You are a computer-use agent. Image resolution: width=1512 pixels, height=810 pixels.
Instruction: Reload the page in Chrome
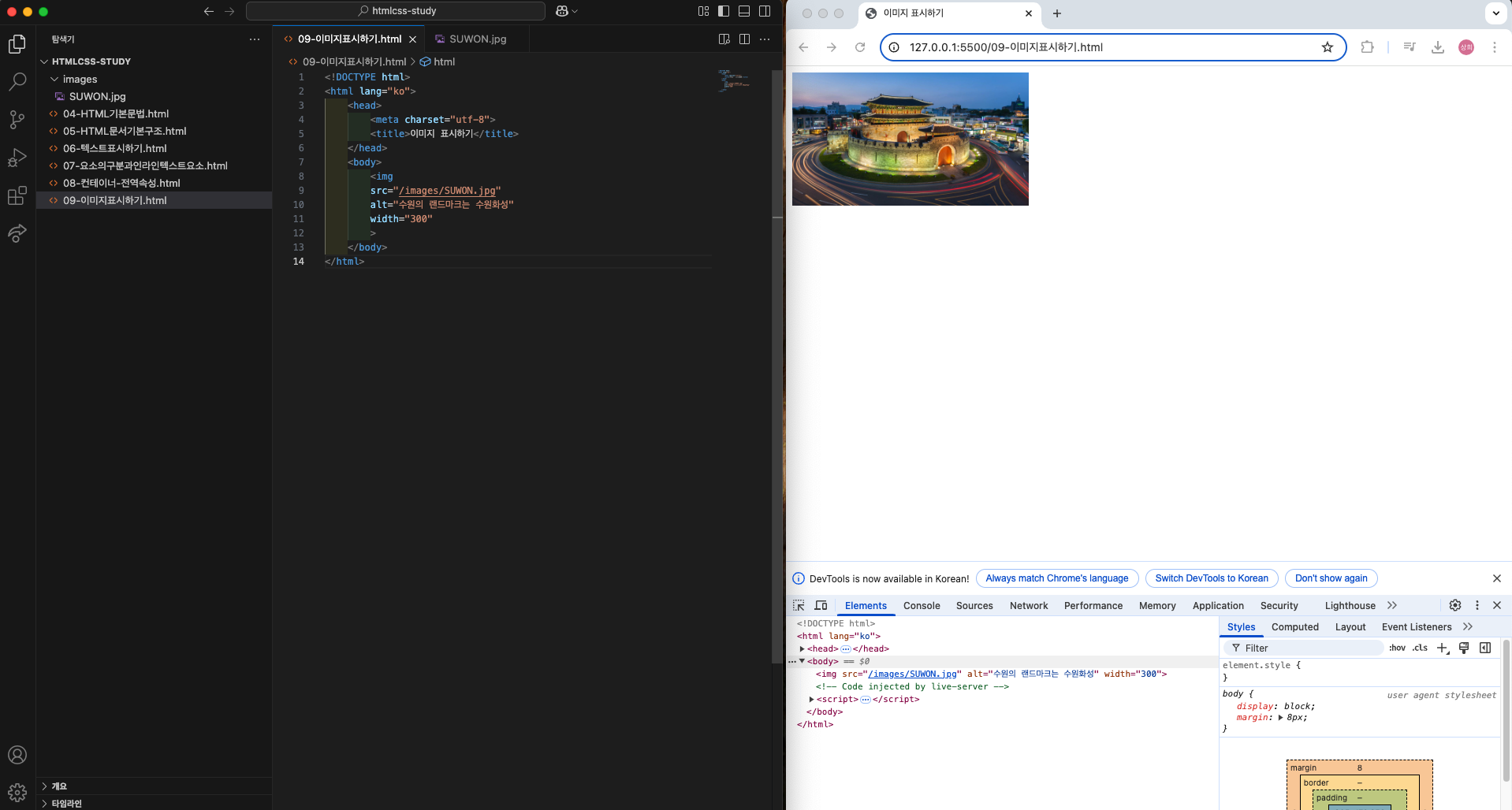860,47
